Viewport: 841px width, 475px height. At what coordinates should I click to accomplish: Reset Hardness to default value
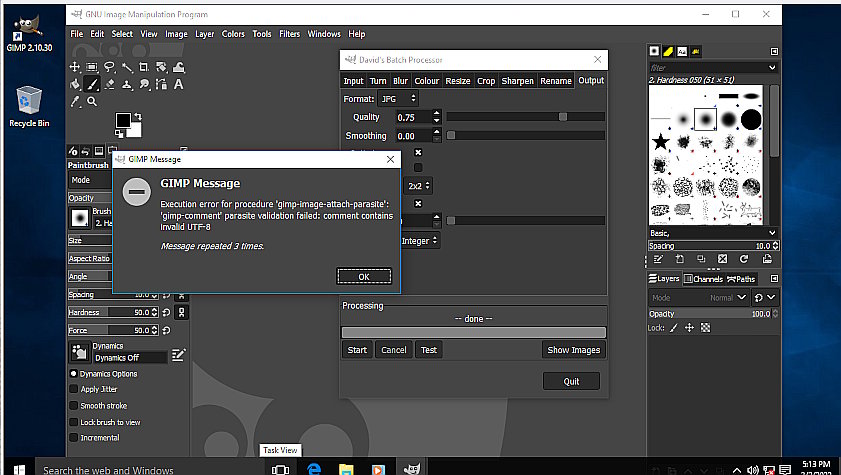166,312
